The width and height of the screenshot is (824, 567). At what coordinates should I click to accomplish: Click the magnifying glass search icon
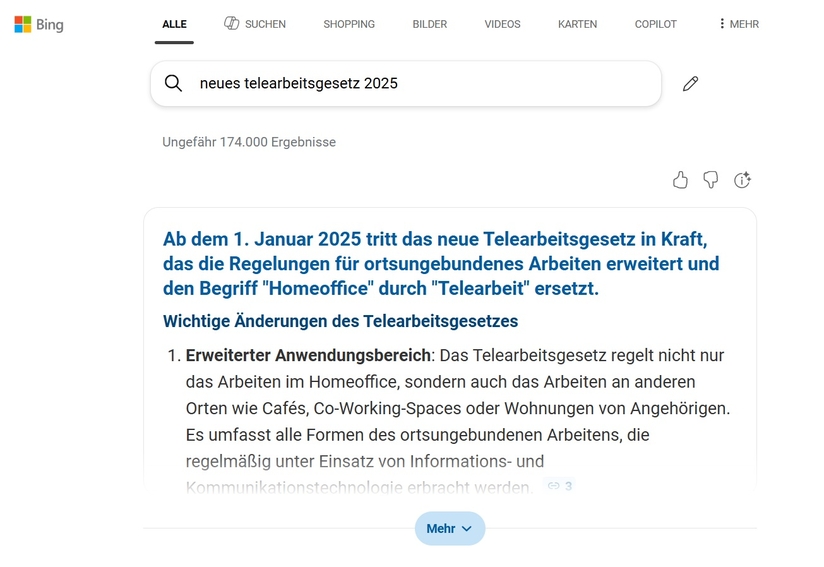coord(173,84)
